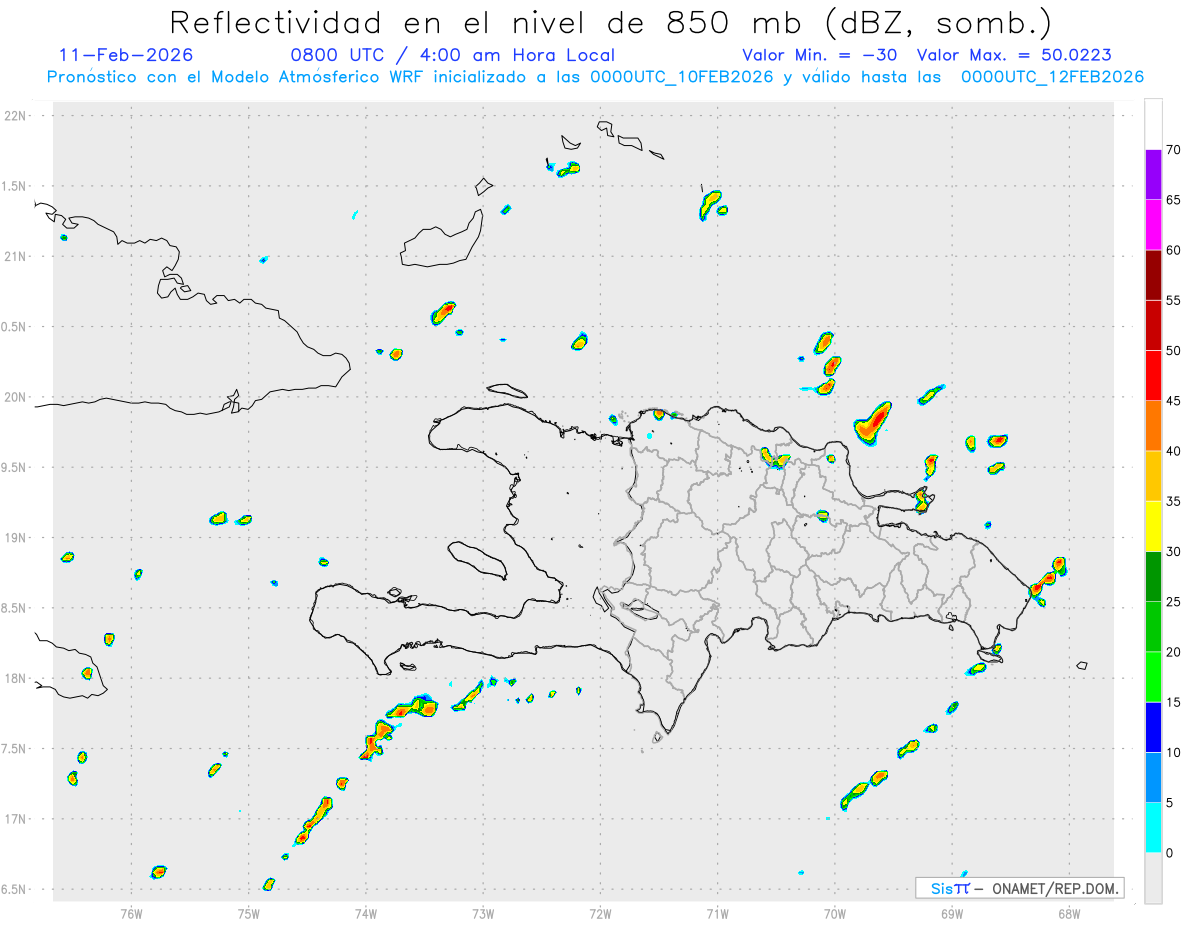
Task: Click the '17N' latitude label
Action: (16, 819)
